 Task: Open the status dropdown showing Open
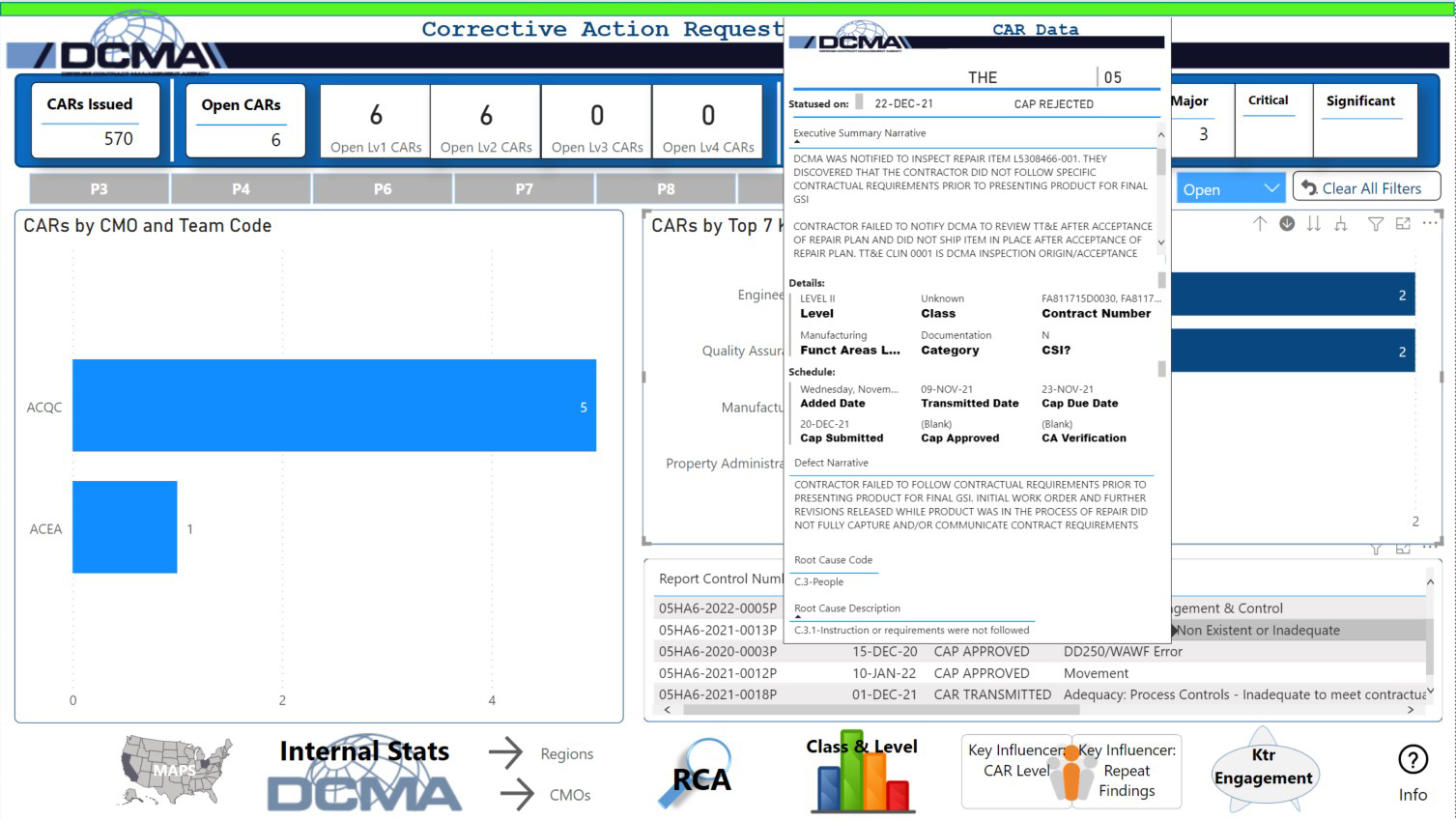click(1228, 188)
